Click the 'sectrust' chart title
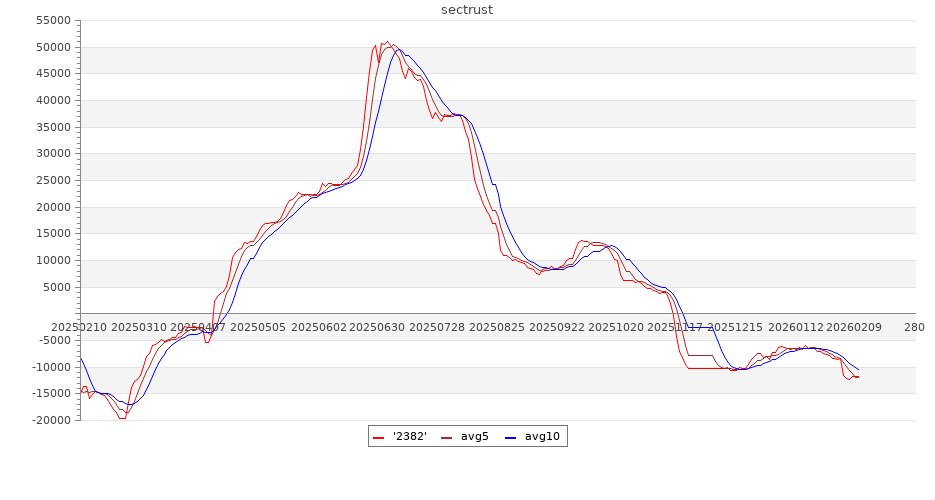 (467, 10)
